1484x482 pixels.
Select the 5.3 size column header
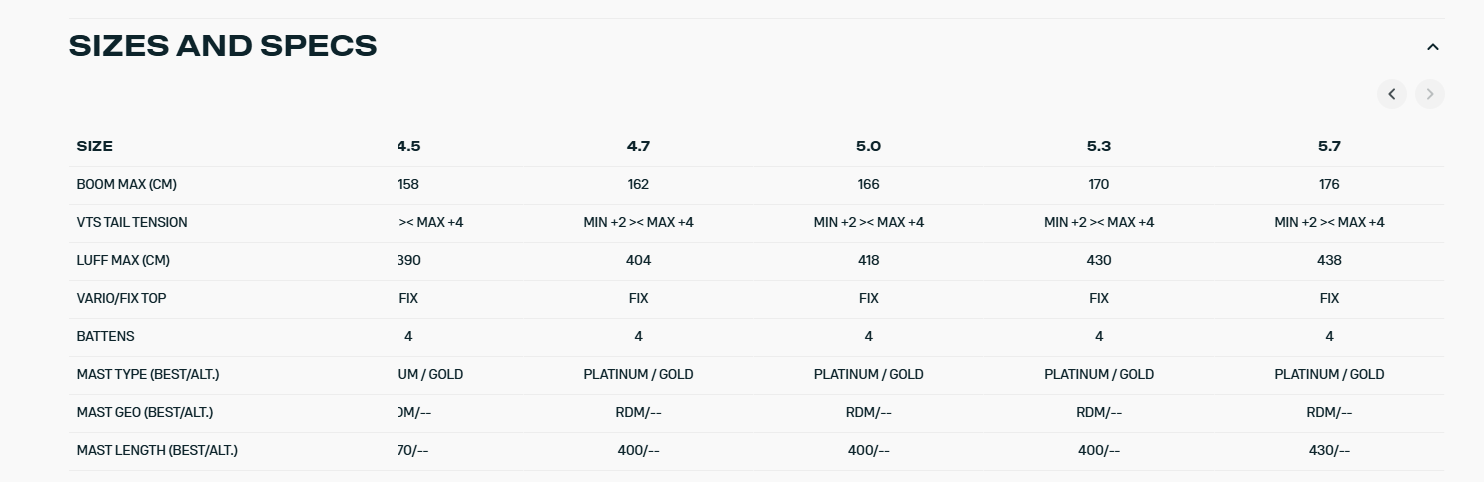[1098, 146]
